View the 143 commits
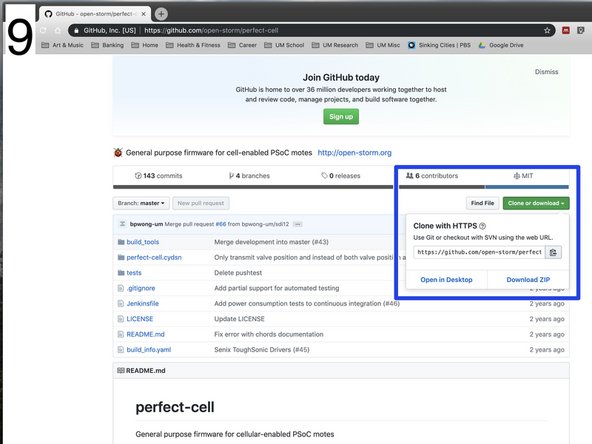Image resolution: width=592 pixels, height=444 pixels. pyautogui.click(x=159, y=176)
